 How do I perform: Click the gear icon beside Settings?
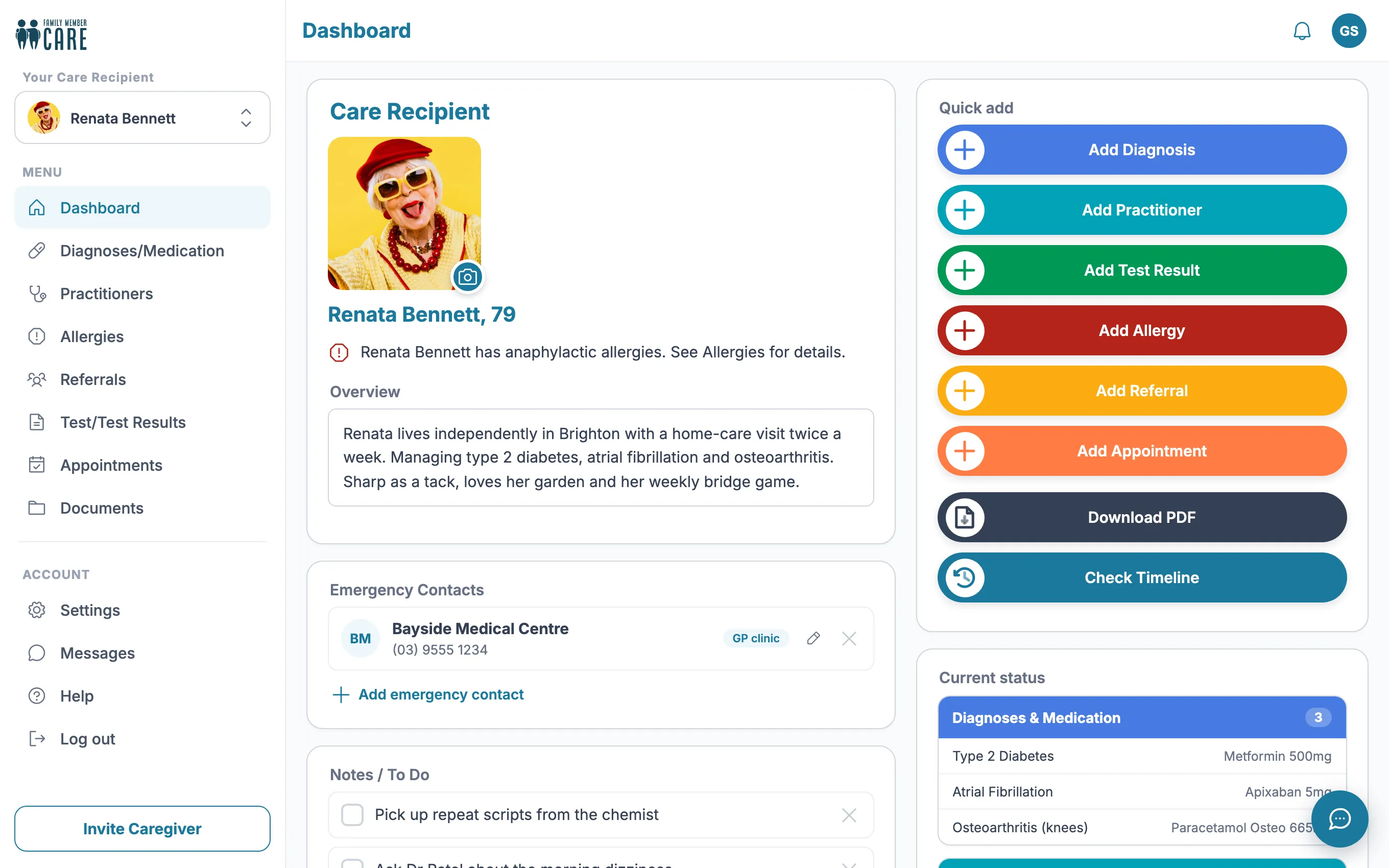point(37,610)
